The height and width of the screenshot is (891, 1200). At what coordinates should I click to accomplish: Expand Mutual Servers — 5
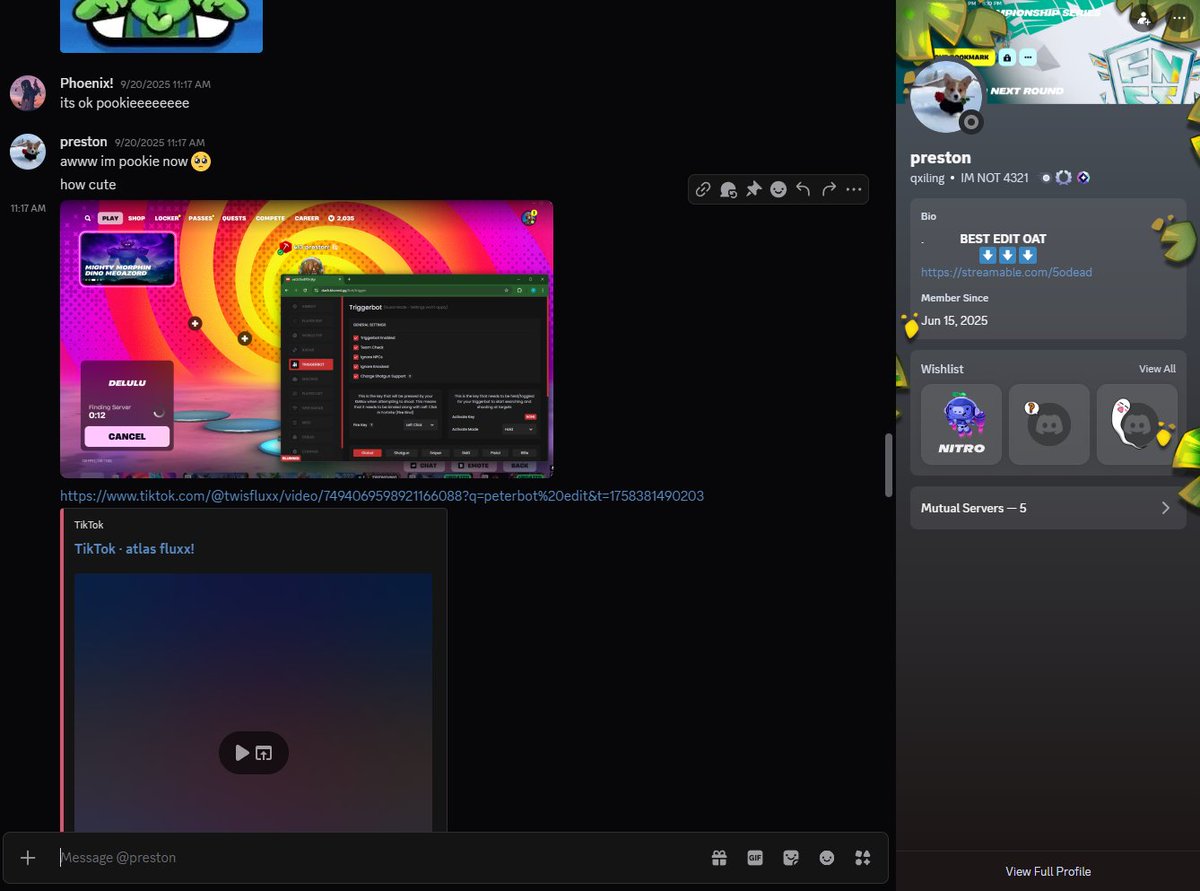[1048, 508]
